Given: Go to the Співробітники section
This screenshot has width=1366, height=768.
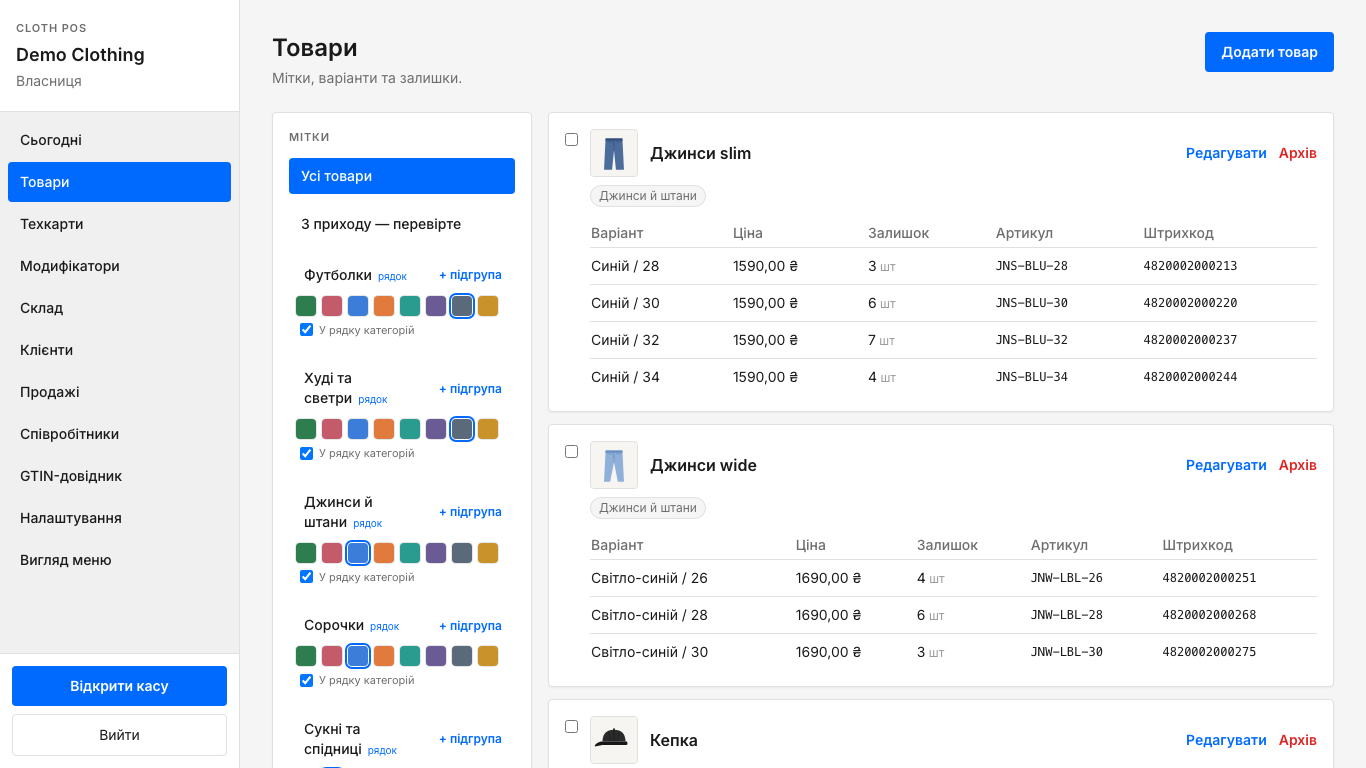Looking at the screenshot, I should [119, 434].
